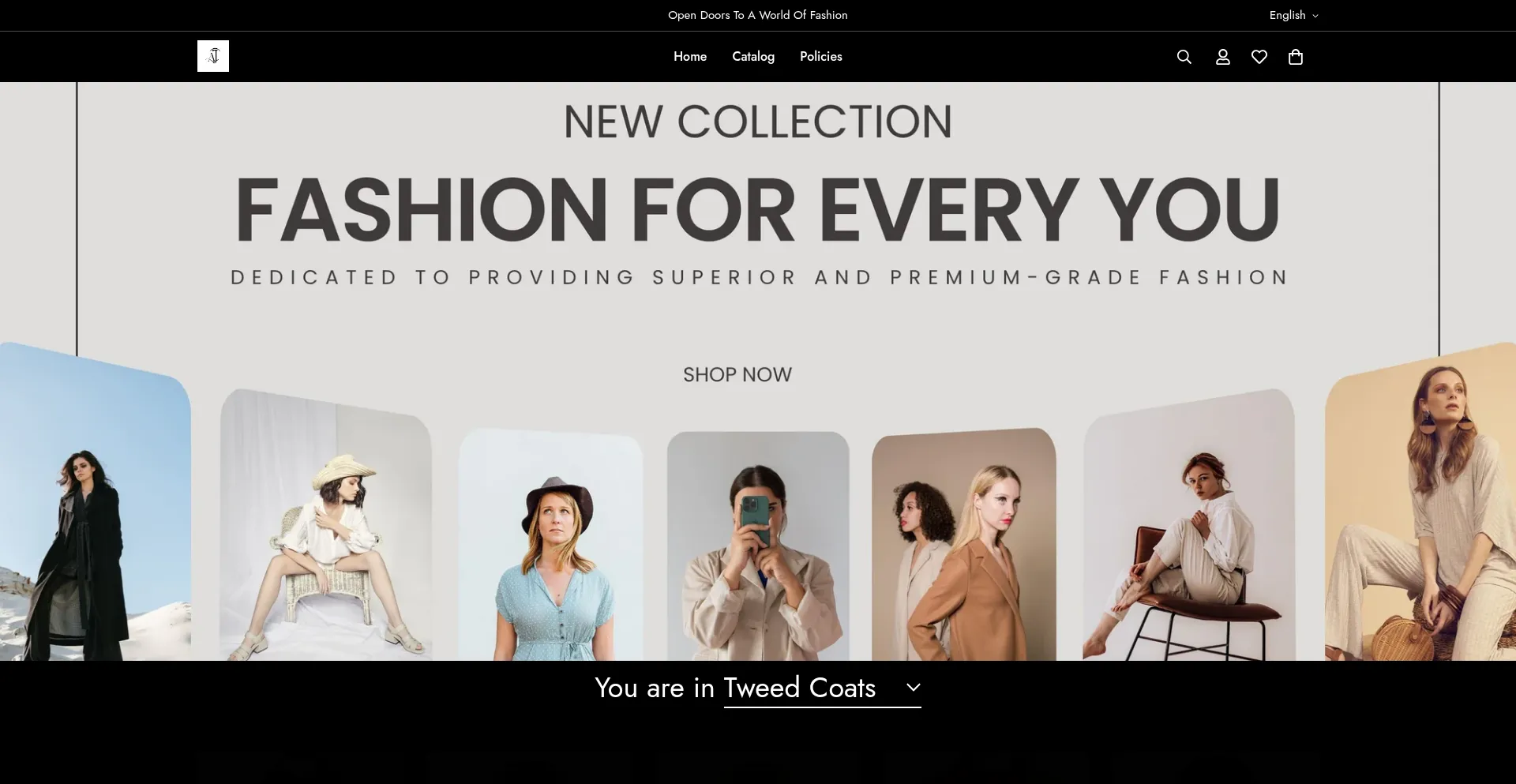Open the Tweed Coats collection dropdown
Viewport: 1516px width, 784px height.
(x=822, y=688)
